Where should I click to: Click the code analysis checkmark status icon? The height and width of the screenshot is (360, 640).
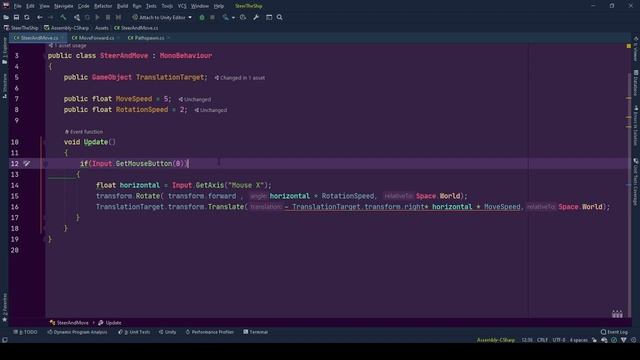tap(614, 340)
